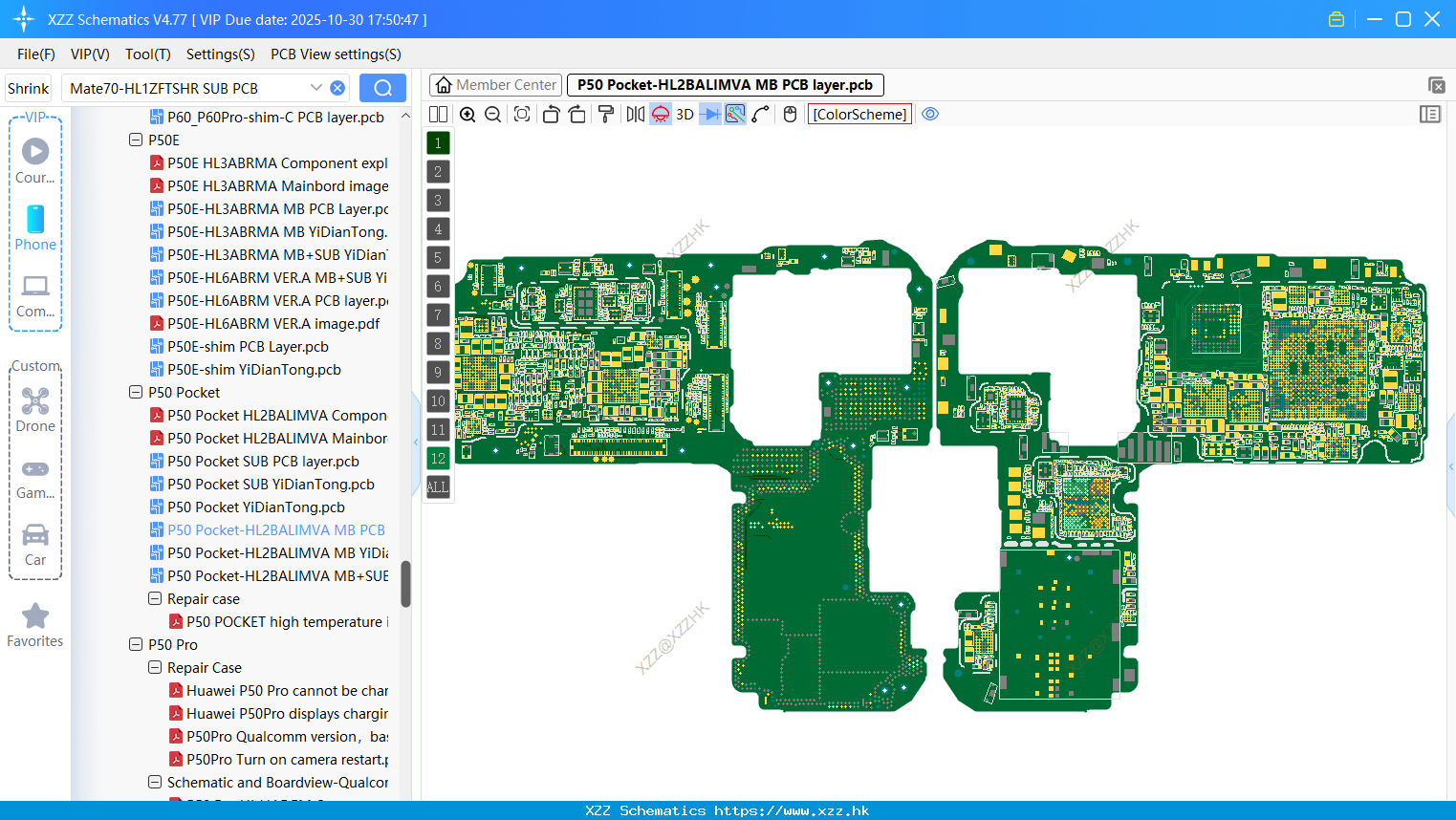
Task: Open Huawei P50Pro displays charging case
Action: click(x=279, y=713)
